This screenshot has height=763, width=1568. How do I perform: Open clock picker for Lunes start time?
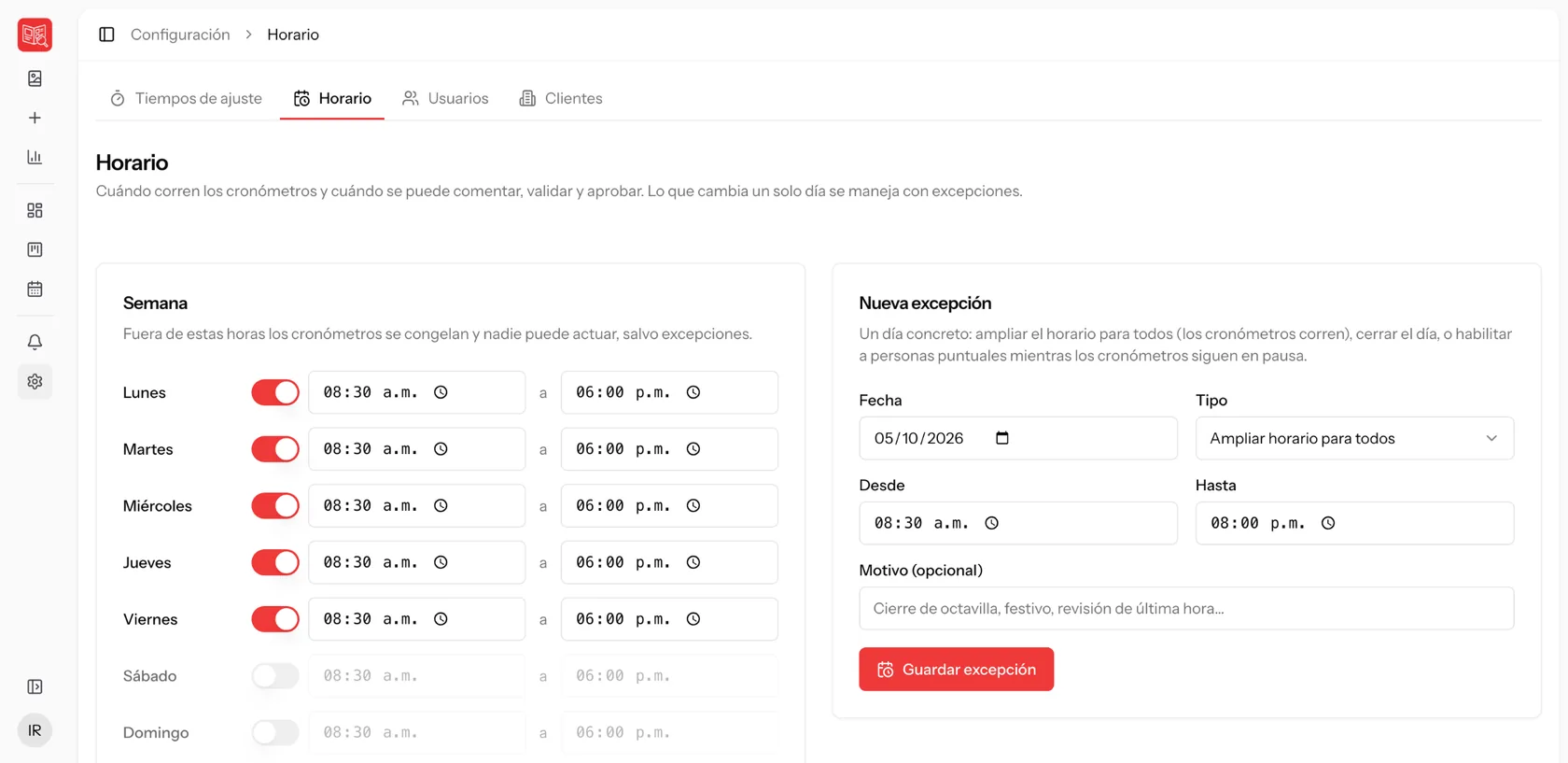(x=441, y=392)
